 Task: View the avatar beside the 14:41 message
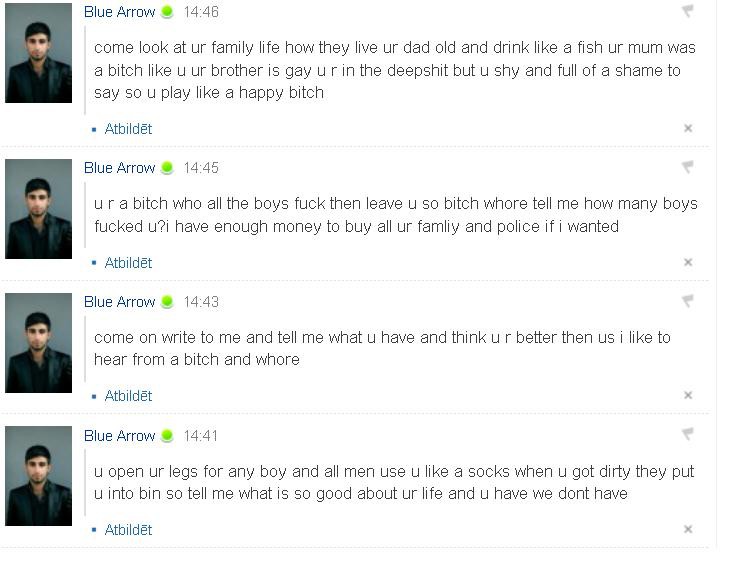[x=38, y=476]
